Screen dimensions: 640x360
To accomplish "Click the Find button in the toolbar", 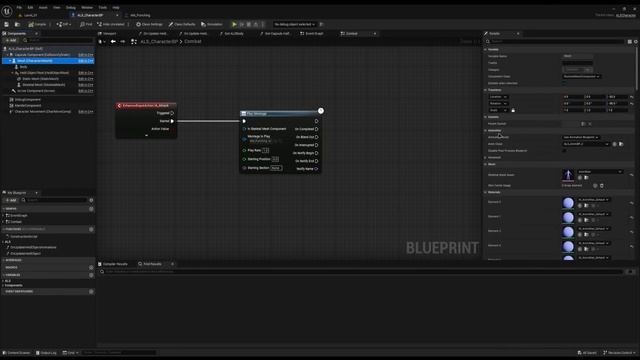I will pos(86,24).
